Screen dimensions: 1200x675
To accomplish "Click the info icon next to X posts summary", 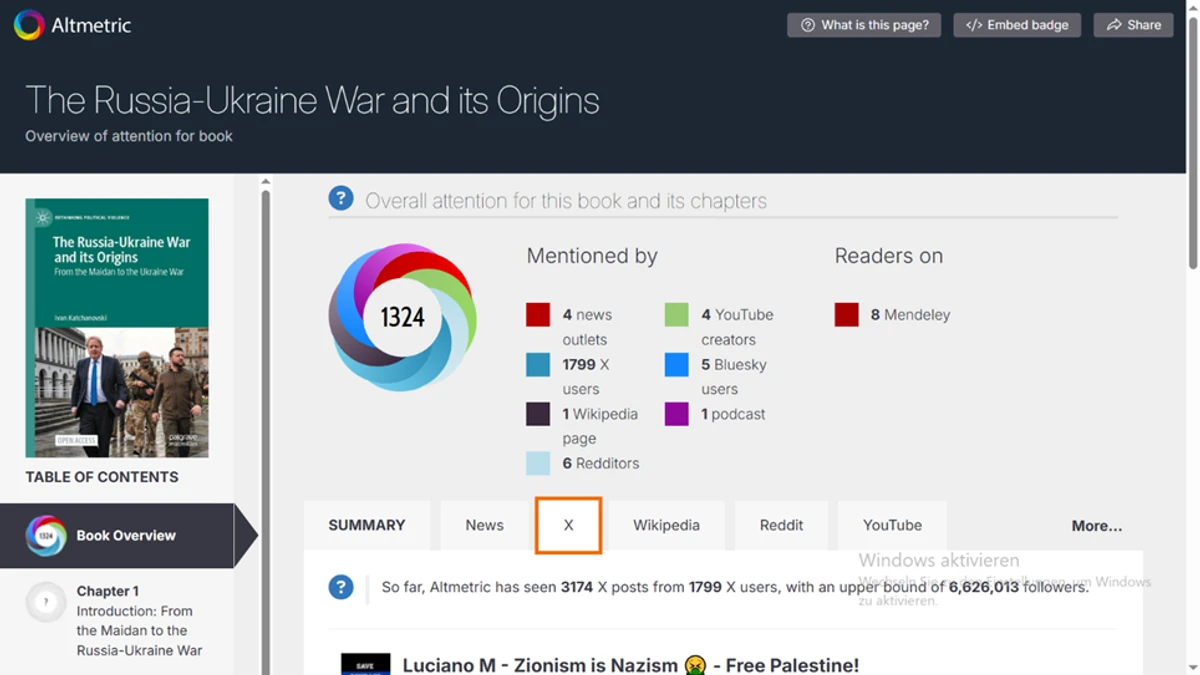I will (x=341, y=587).
